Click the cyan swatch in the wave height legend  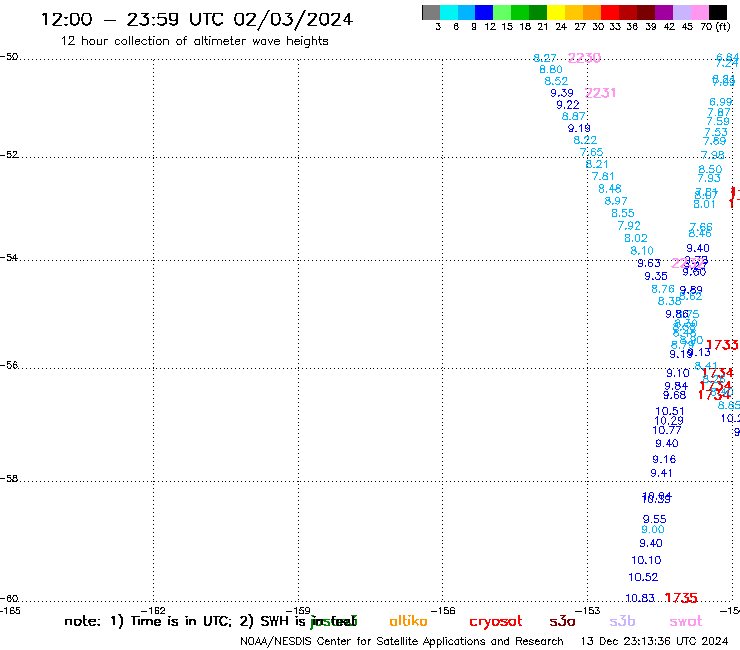(449, 13)
